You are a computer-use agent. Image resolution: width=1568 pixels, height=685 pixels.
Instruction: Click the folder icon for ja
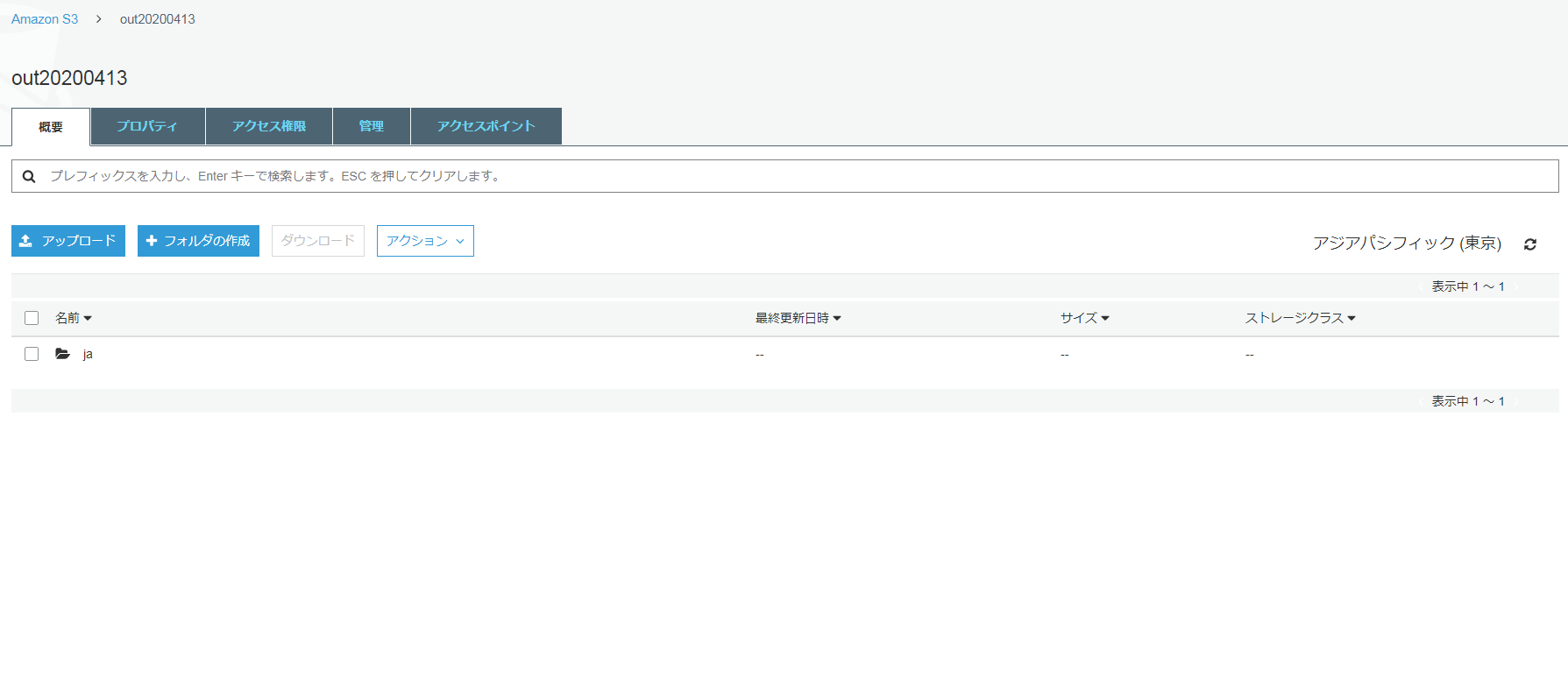(x=63, y=354)
